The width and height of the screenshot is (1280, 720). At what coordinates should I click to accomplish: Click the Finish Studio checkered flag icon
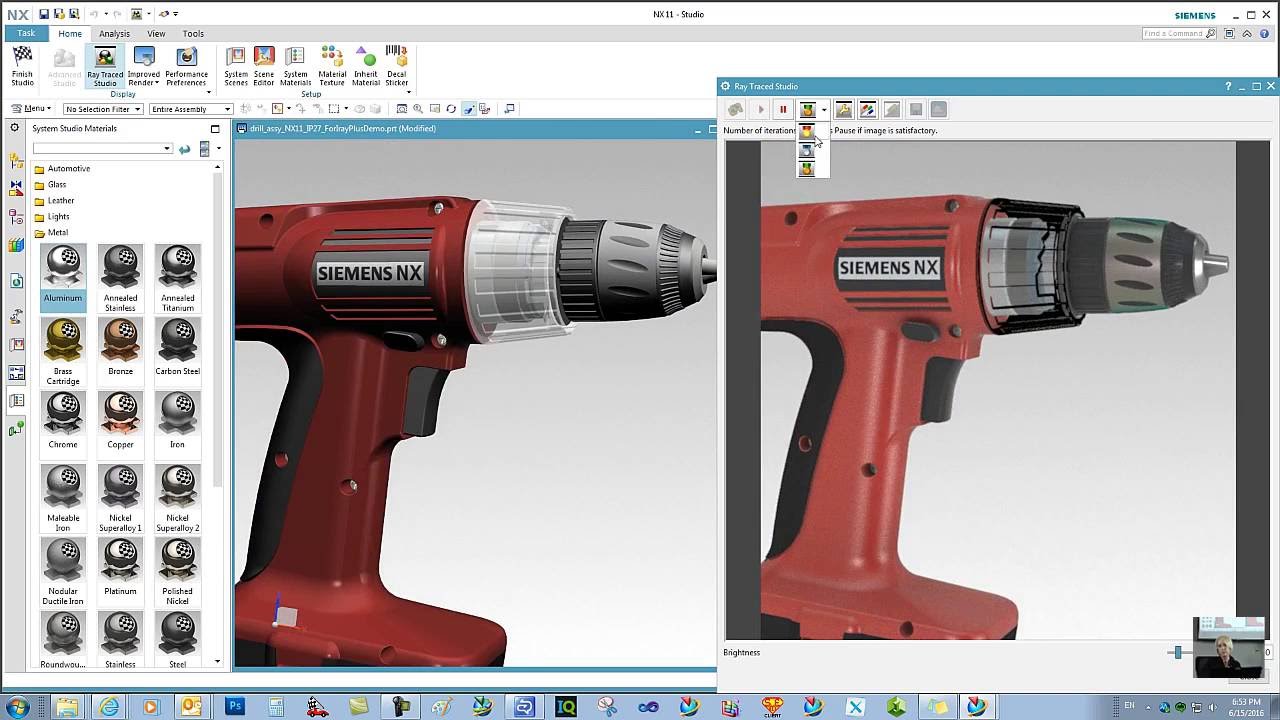pyautogui.click(x=22, y=57)
